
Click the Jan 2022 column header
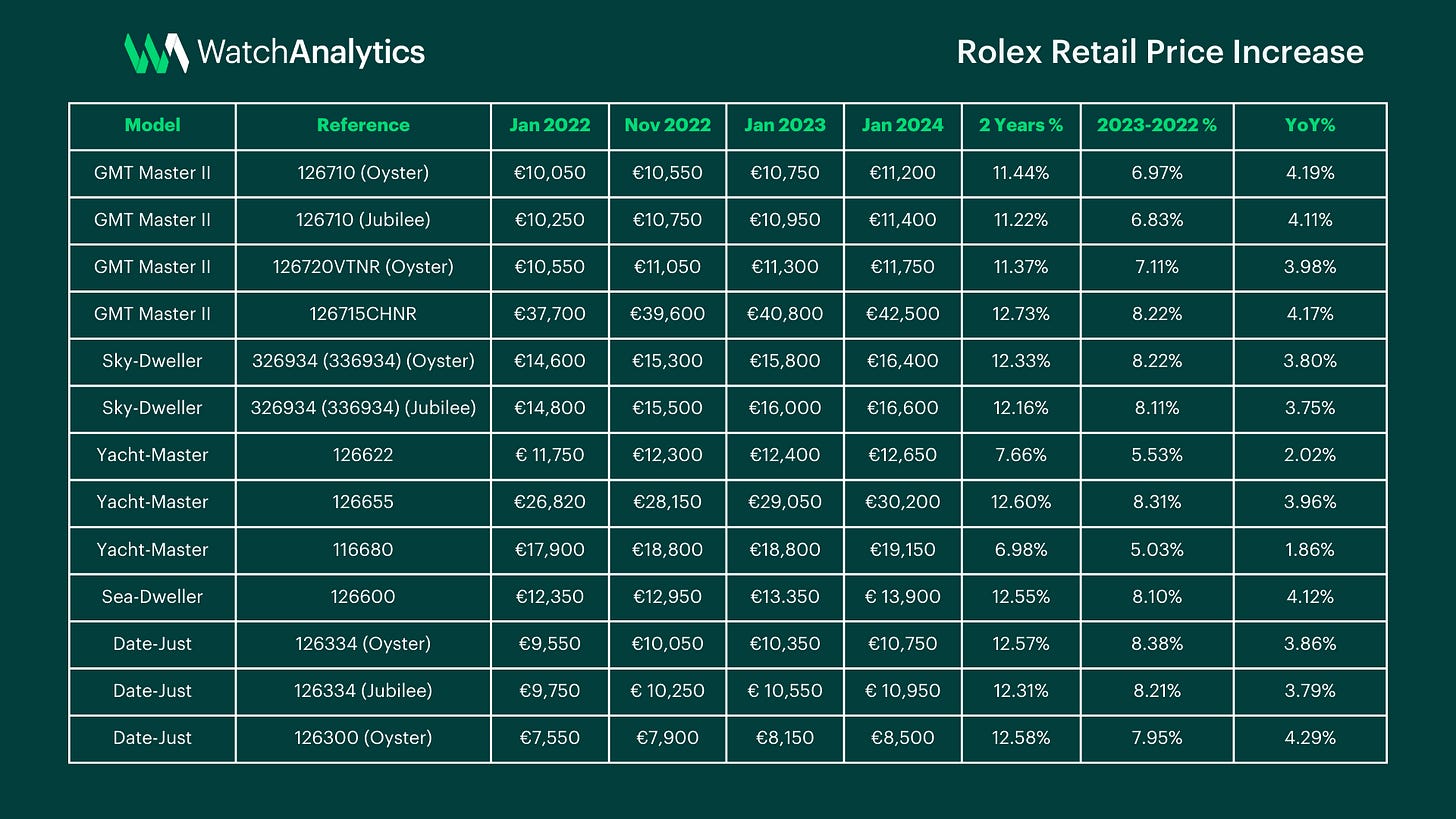click(549, 125)
